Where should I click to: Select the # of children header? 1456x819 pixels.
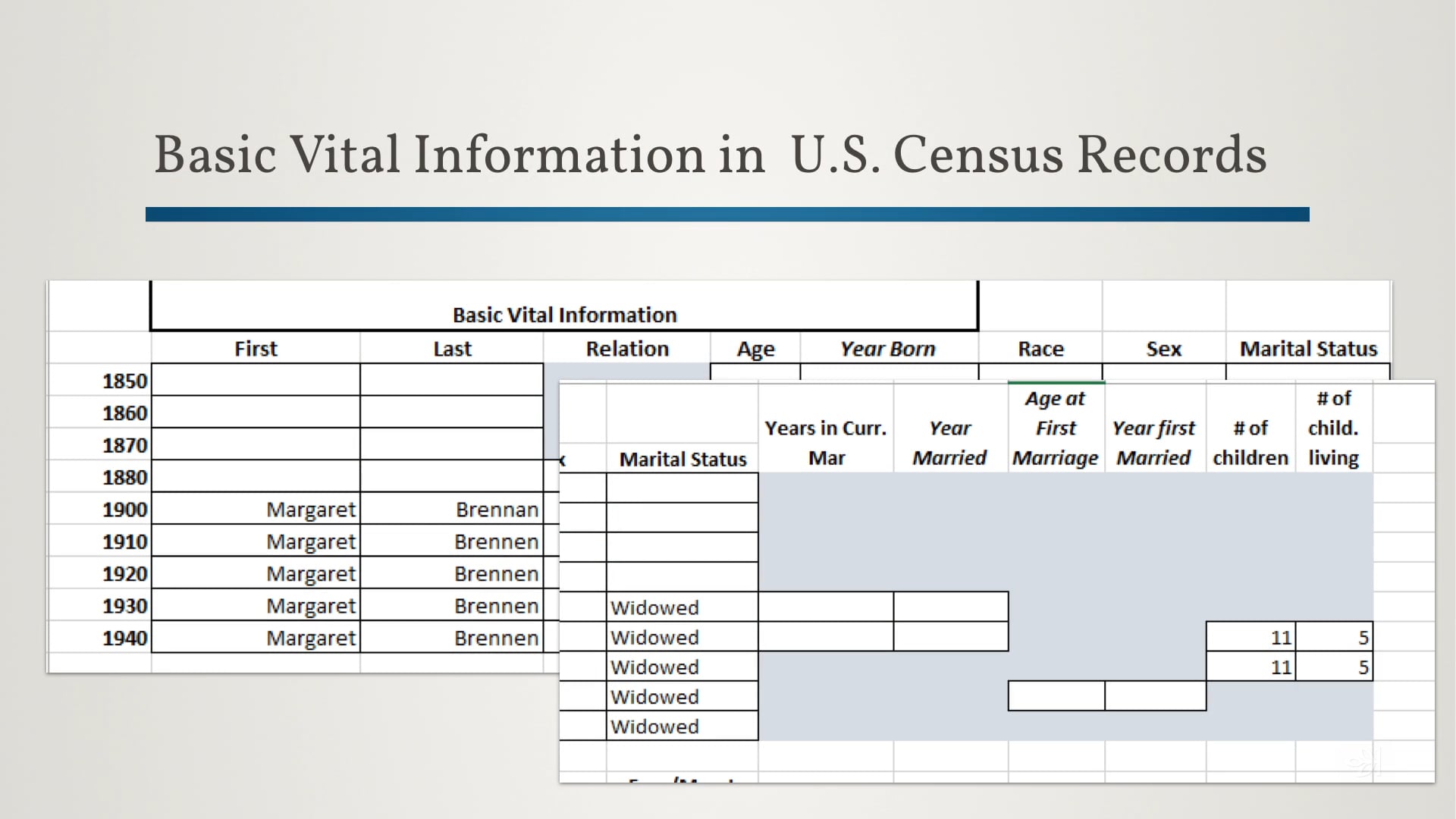click(x=1250, y=442)
